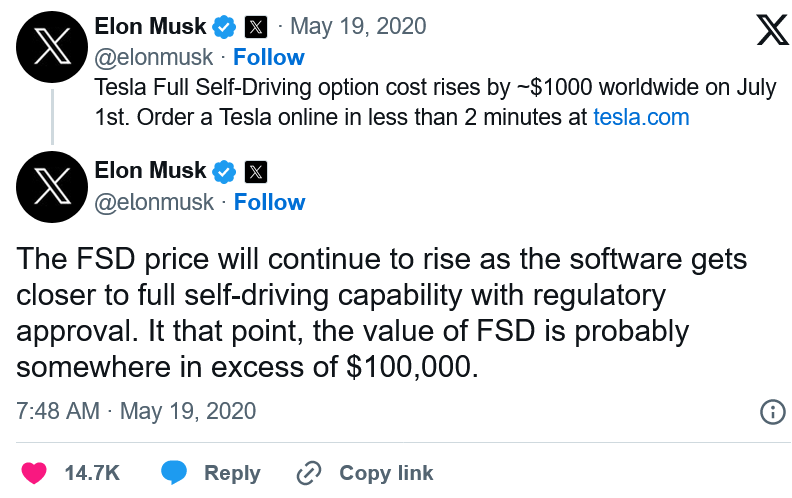Follow Elon Musk from the top tweet
Image resolution: width=792 pixels, height=498 pixels.
[269, 57]
